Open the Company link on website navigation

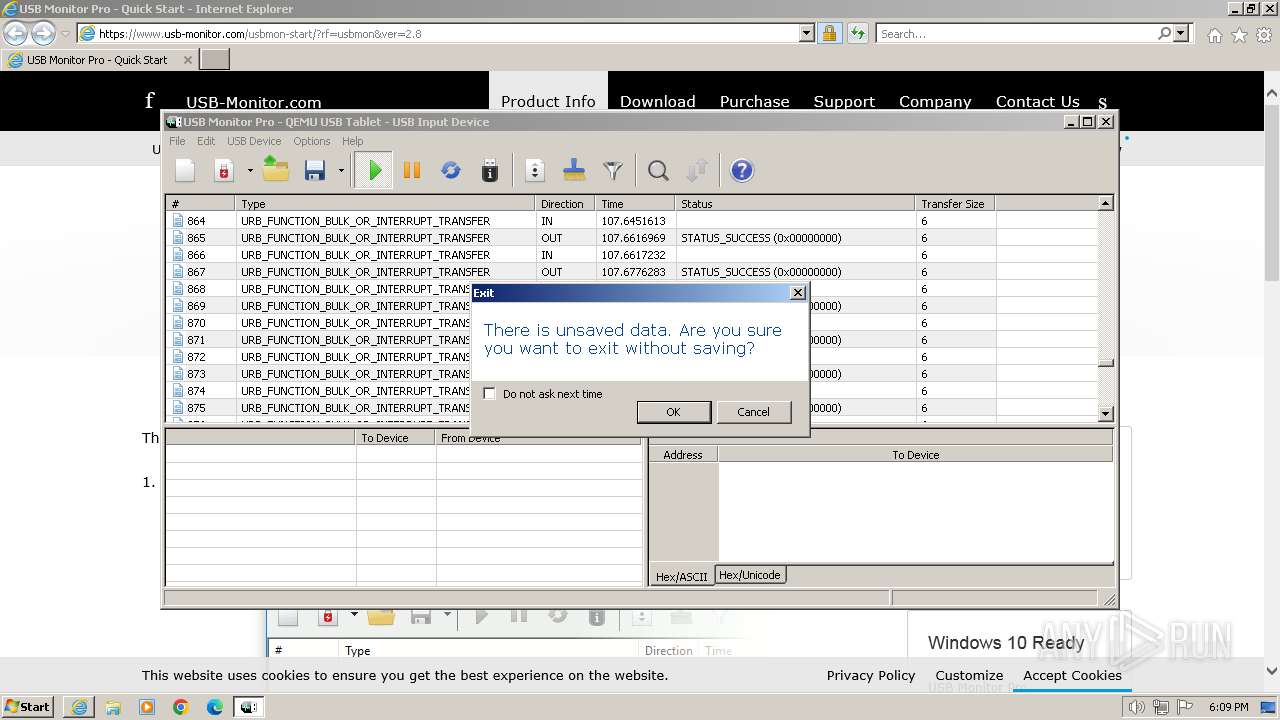(x=935, y=101)
